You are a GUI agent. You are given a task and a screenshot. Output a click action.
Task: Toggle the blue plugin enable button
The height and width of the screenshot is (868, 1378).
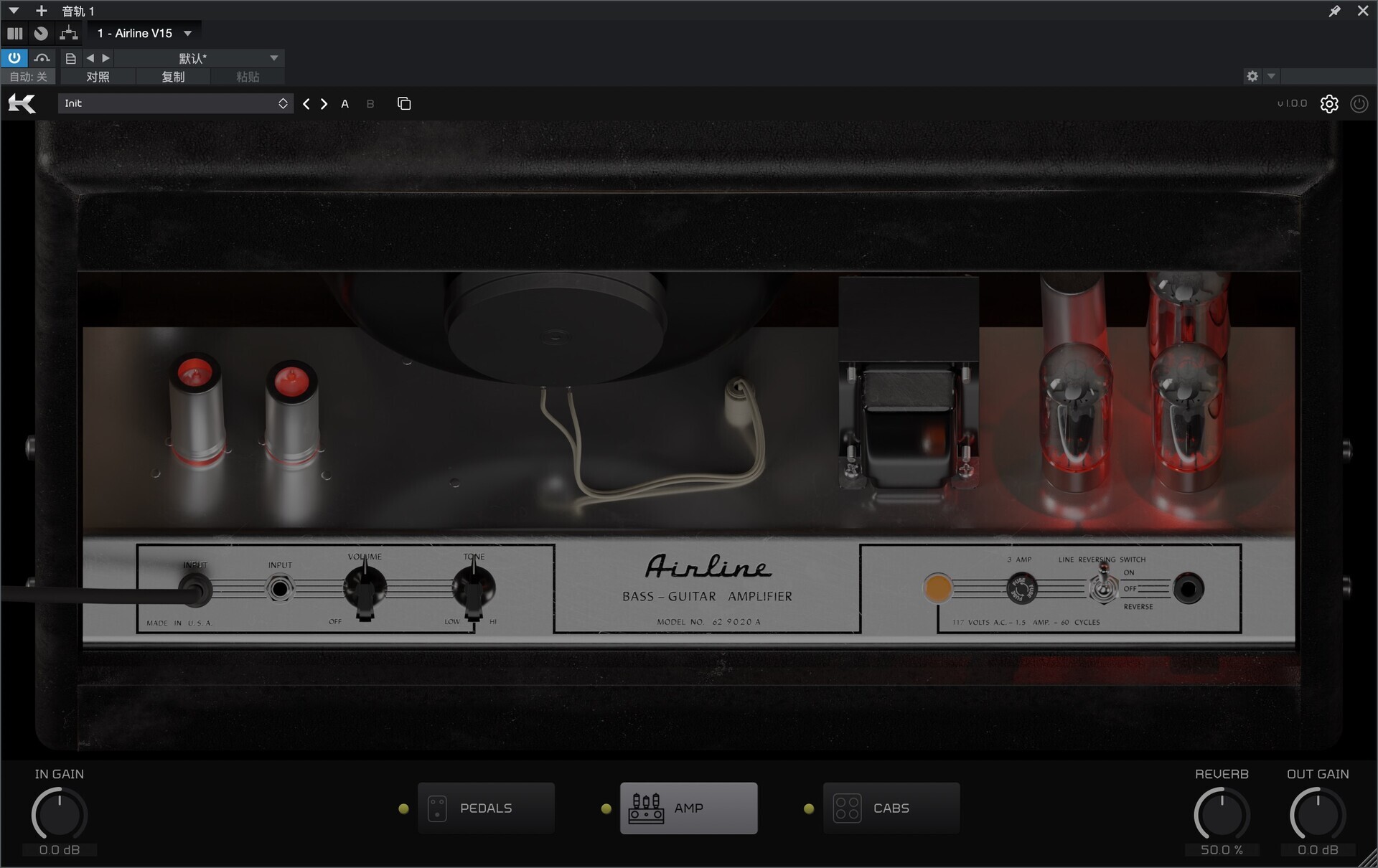click(14, 58)
